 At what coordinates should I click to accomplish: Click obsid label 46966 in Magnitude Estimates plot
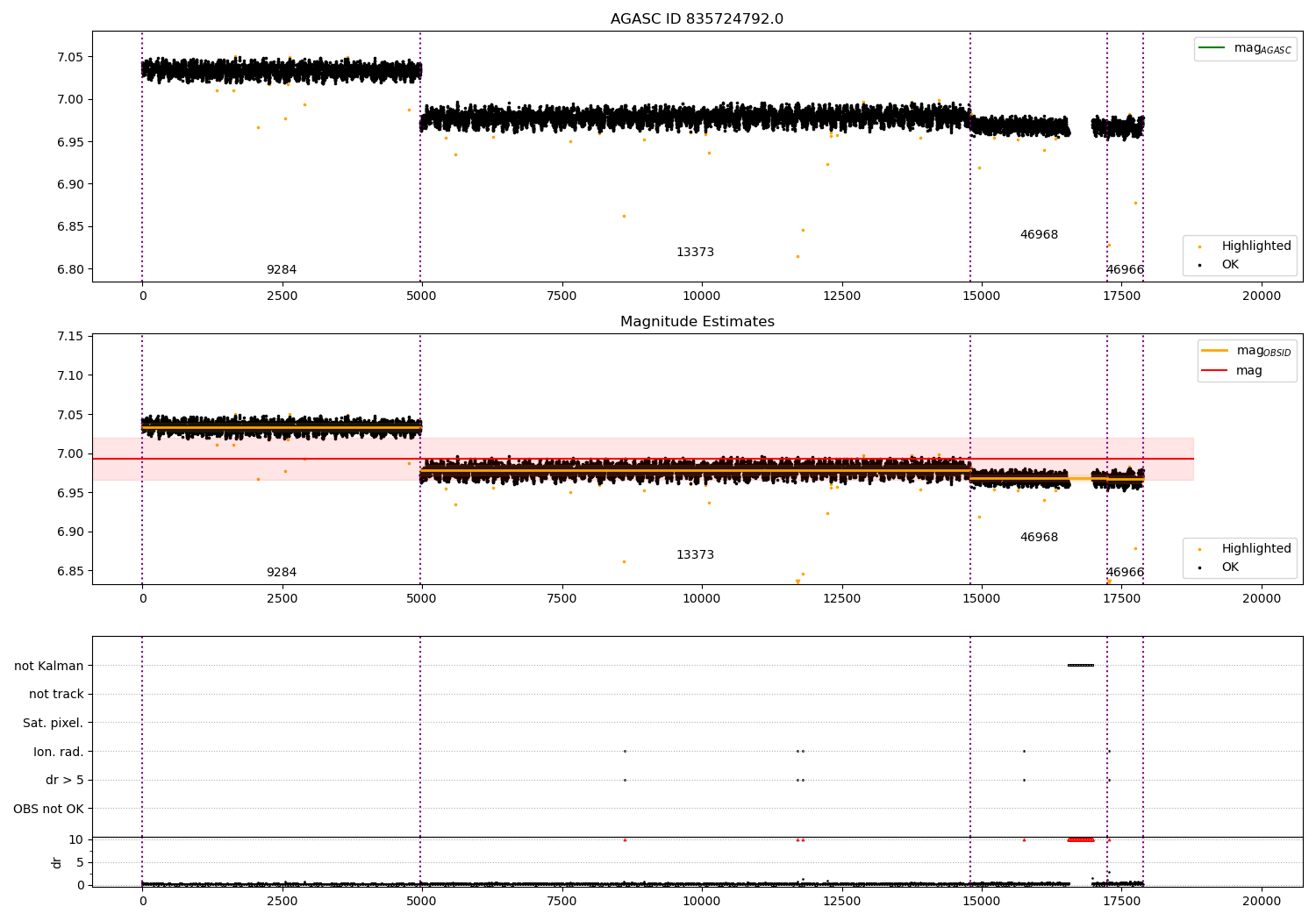coord(1125,573)
